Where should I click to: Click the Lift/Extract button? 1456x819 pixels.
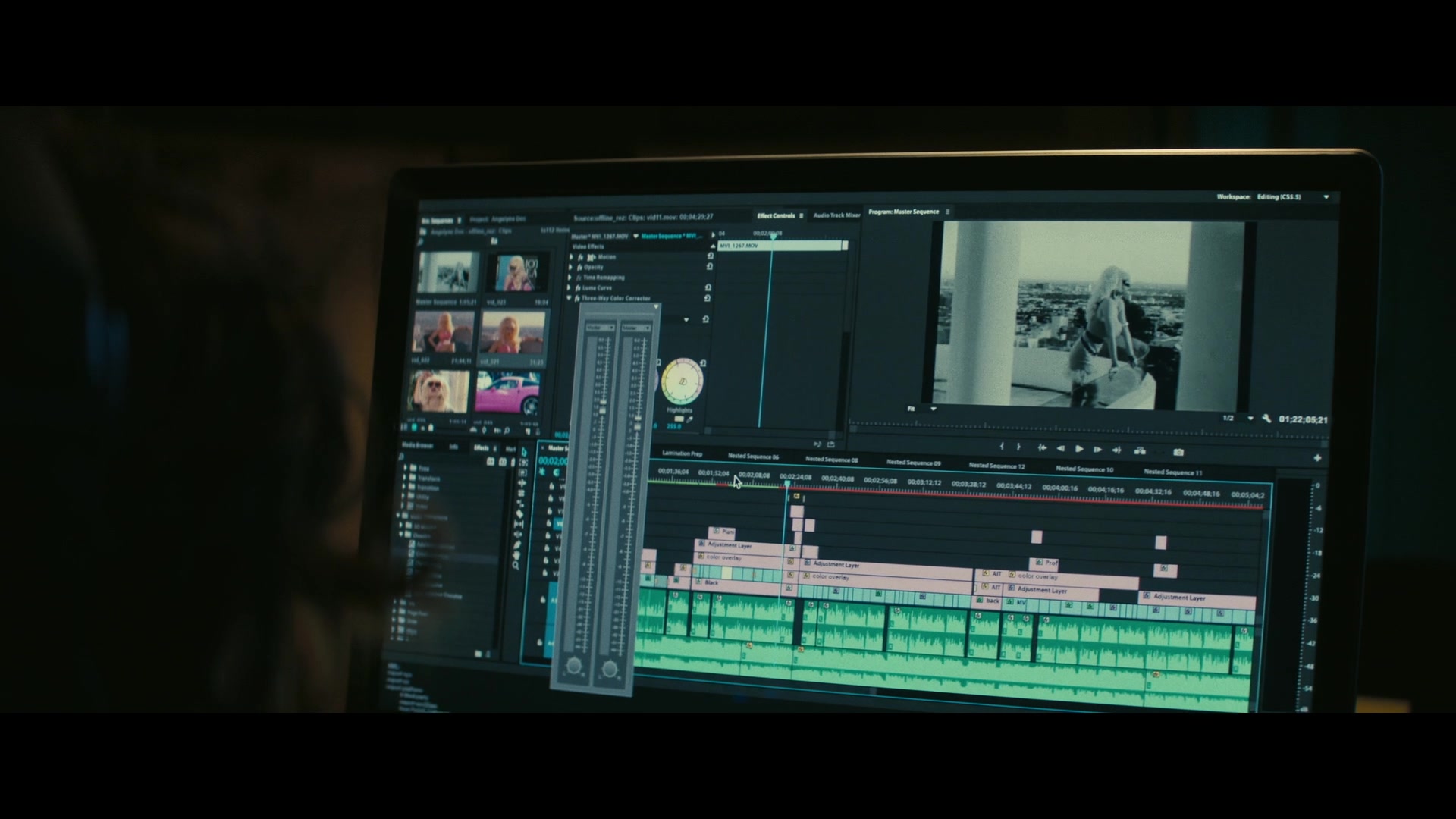tap(1140, 450)
